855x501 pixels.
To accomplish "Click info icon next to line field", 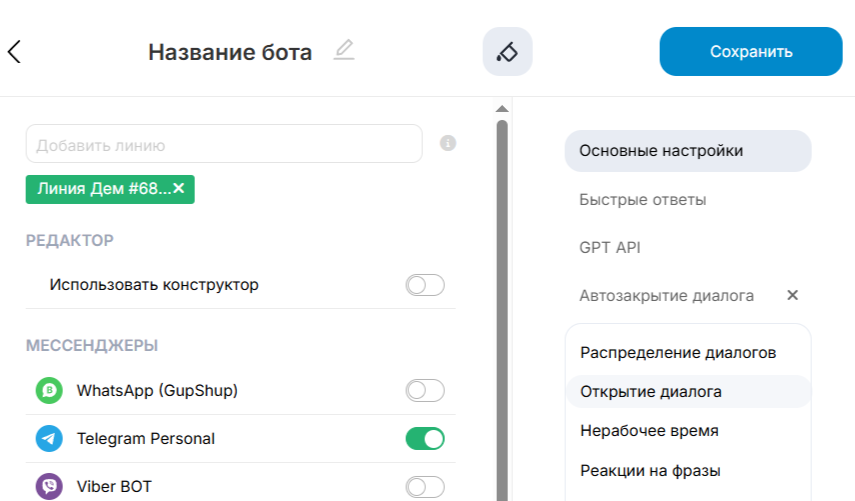I will point(448,143).
